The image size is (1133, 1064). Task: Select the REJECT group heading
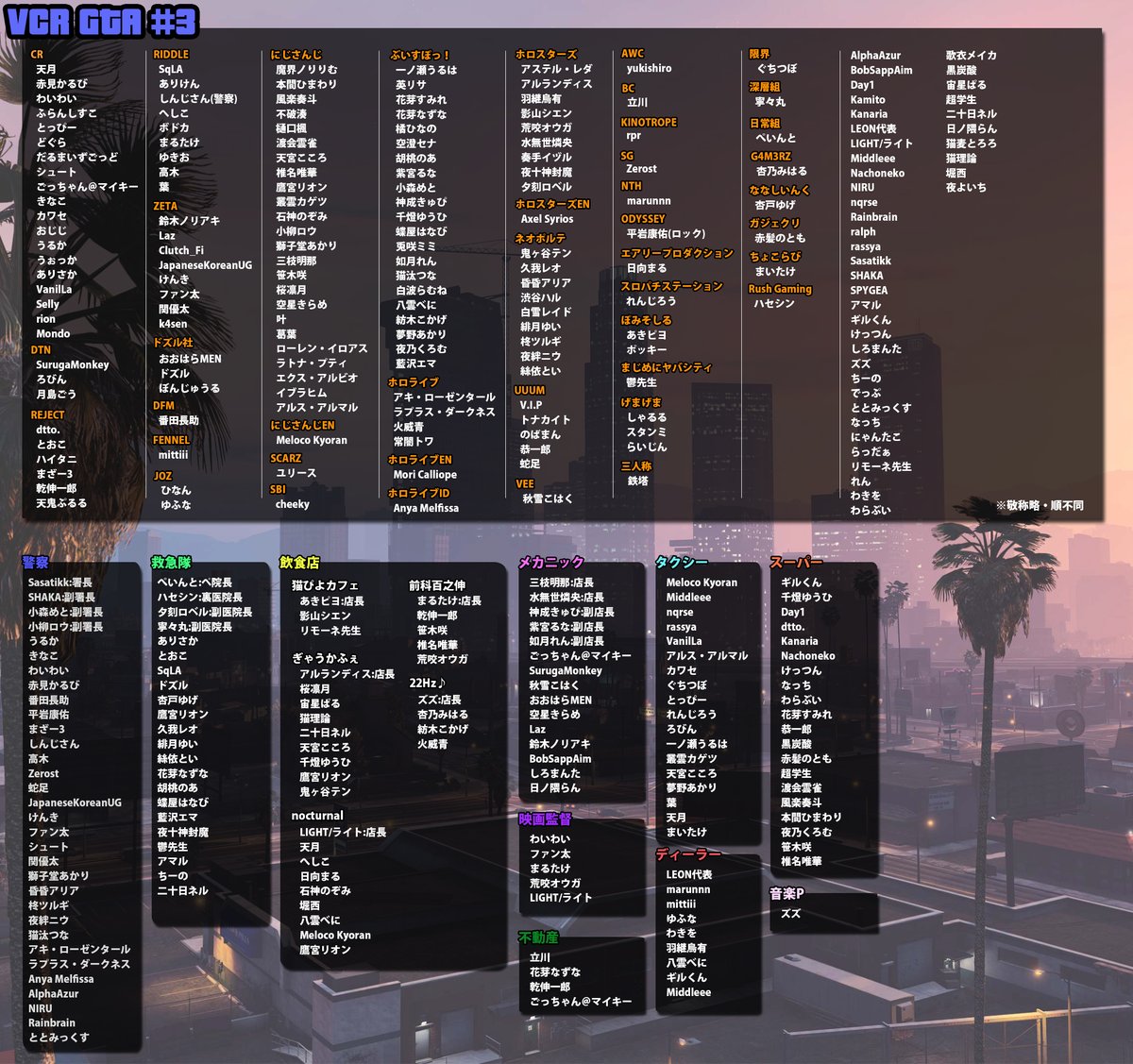(x=47, y=414)
